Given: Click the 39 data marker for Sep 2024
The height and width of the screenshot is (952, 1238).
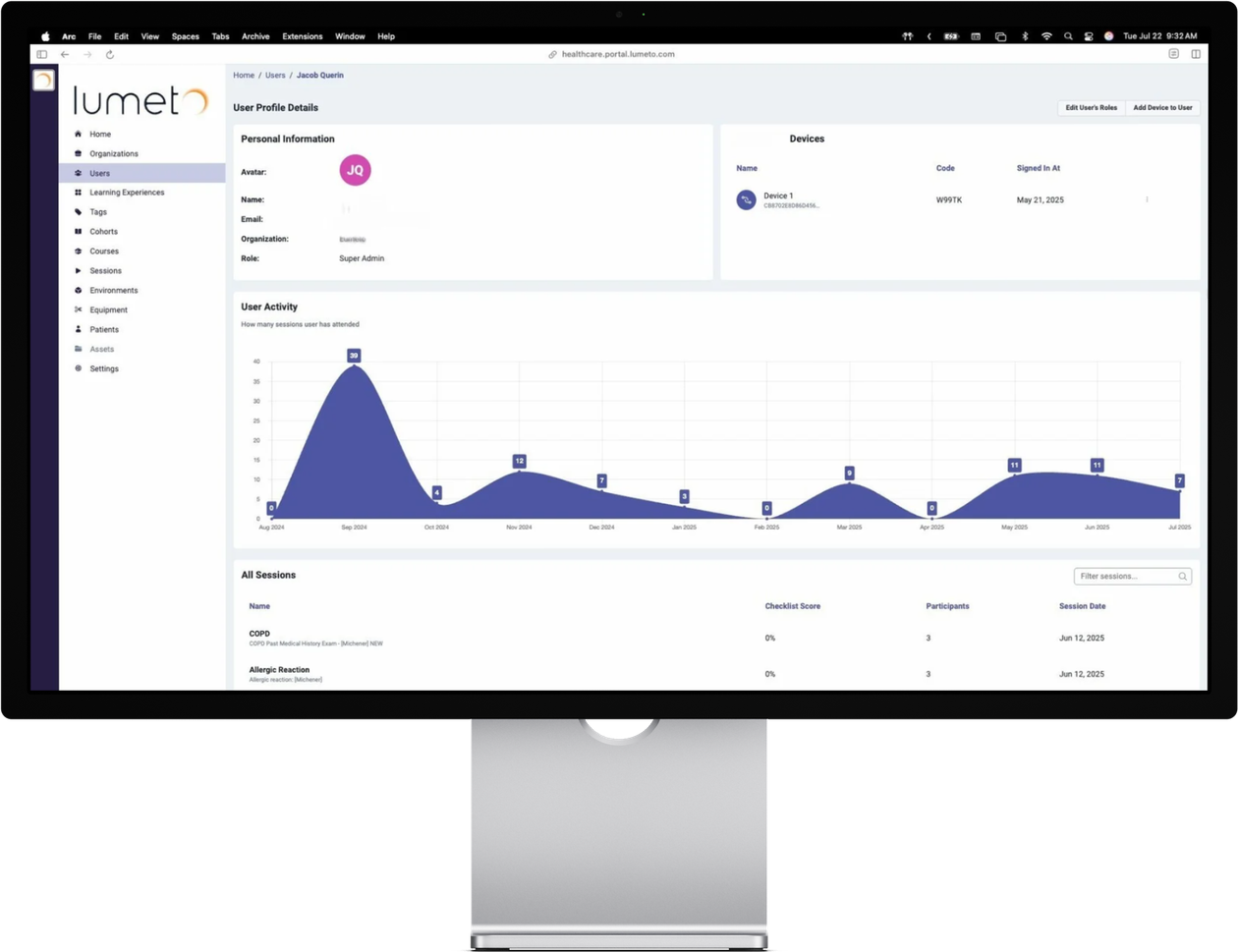Looking at the screenshot, I should tap(354, 356).
